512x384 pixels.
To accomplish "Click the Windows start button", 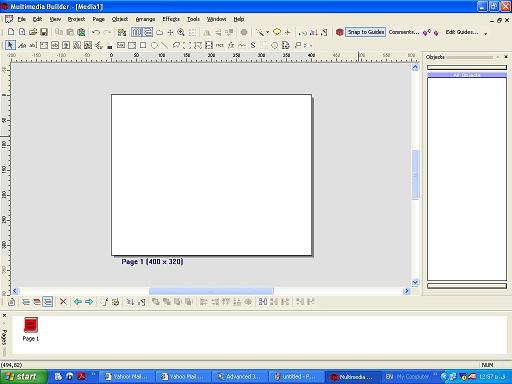I will pyautogui.click(x=23, y=377).
